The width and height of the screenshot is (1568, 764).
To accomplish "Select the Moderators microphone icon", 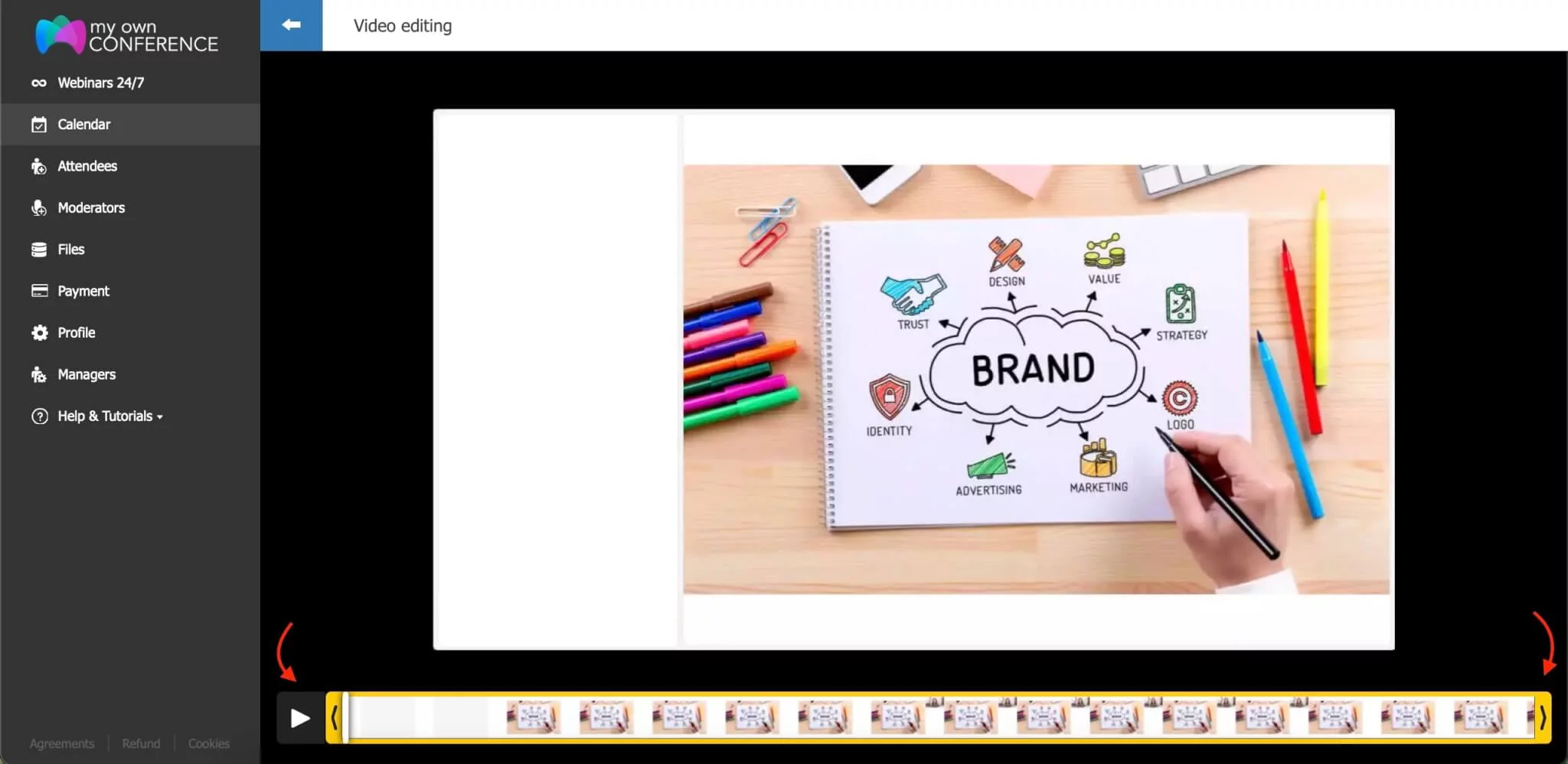I will [39, 207].
